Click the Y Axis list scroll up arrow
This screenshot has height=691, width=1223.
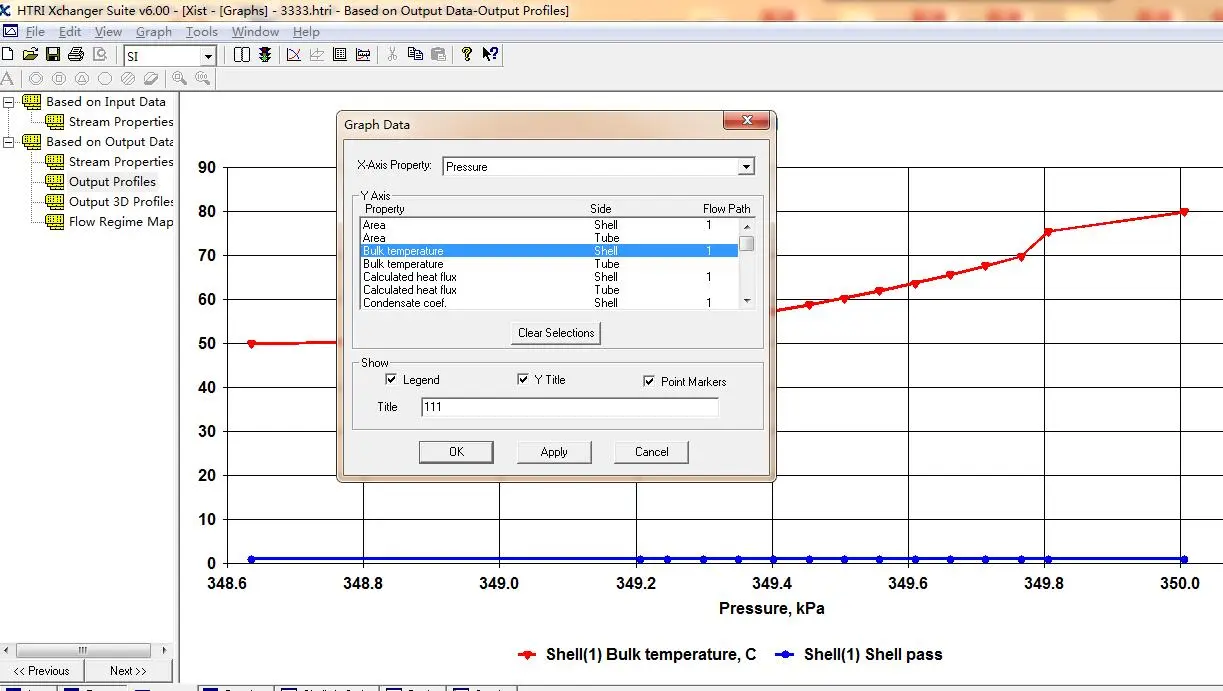pos(746,226)
